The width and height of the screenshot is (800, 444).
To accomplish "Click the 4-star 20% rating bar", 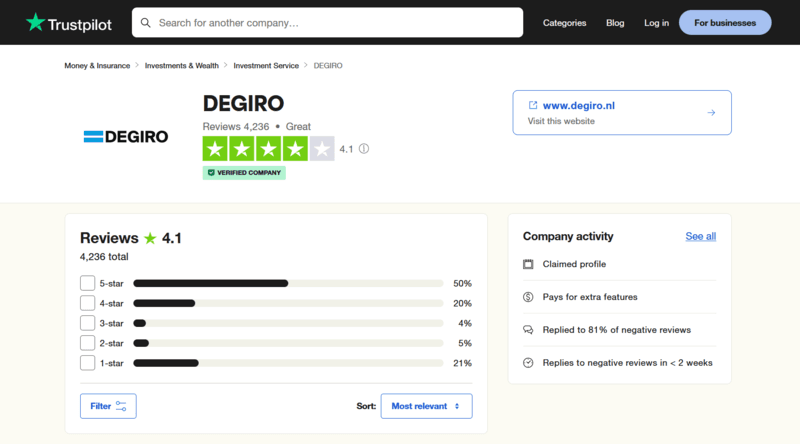I will (x=288, y=303).
